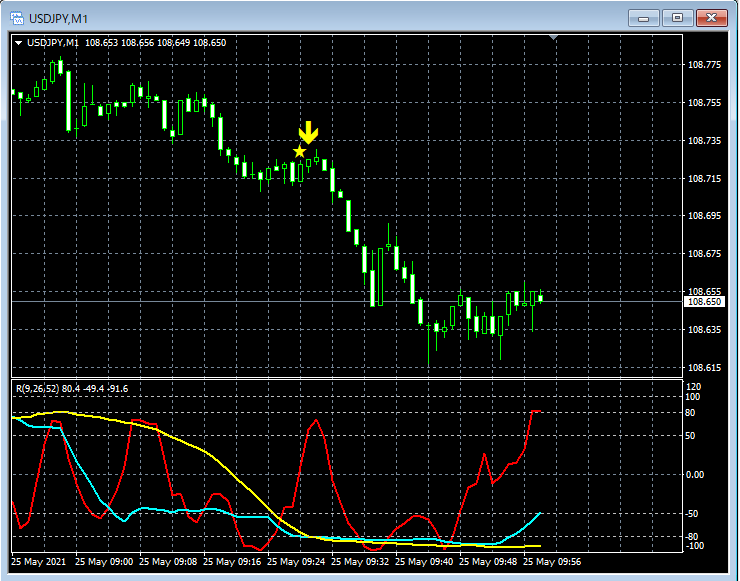The width and height of the screenshot is (740, 581).
Task: Click price scale value 108.635
Action: pos(705,329)
